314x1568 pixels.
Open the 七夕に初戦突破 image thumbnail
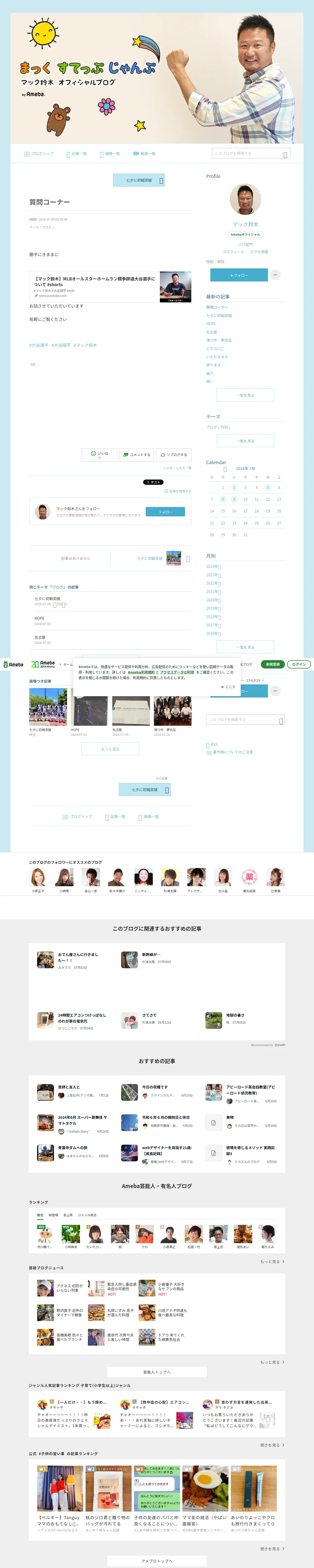coord(48,707)
